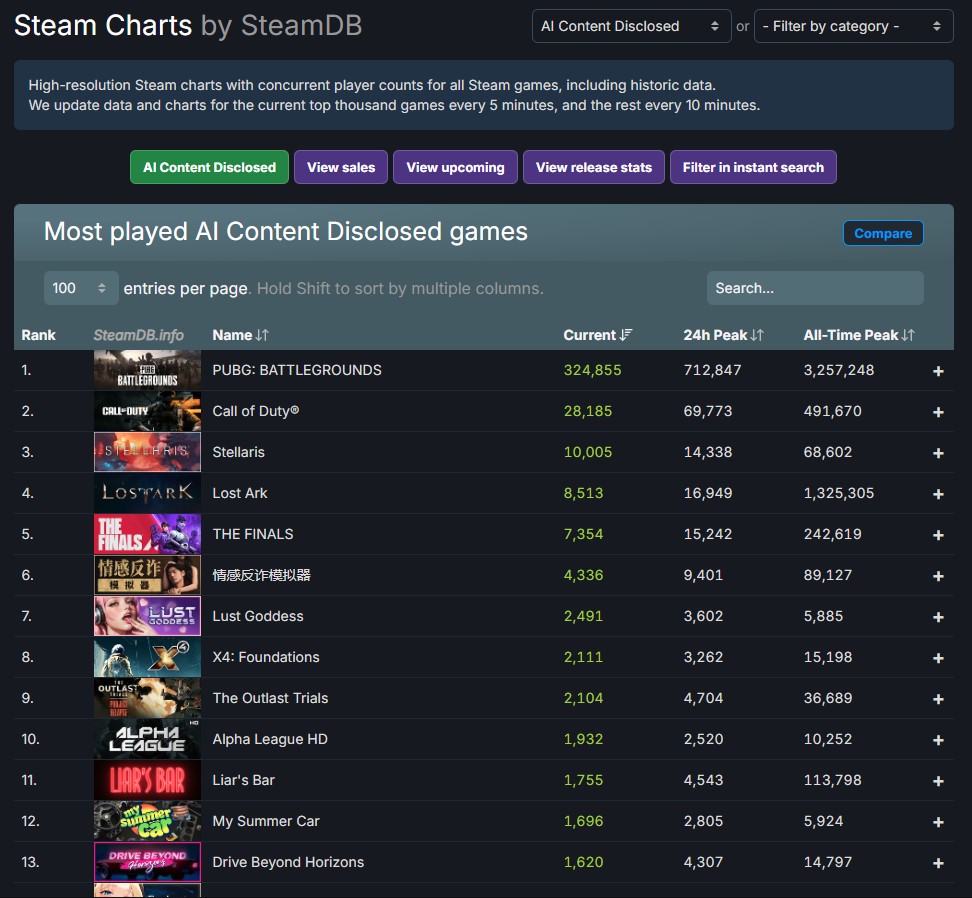Open the Lust Goddess game thumbnail
The image size is (972, 898).
pos(148,616)
